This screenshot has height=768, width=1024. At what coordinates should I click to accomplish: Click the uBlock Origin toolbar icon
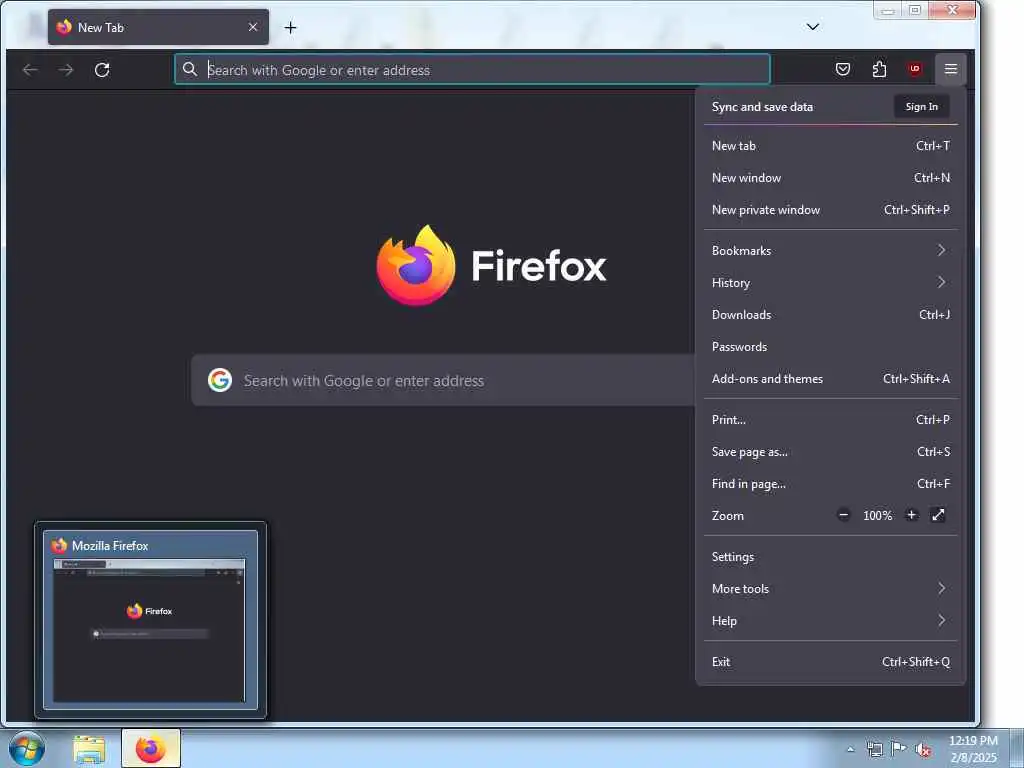pos(915,69)
